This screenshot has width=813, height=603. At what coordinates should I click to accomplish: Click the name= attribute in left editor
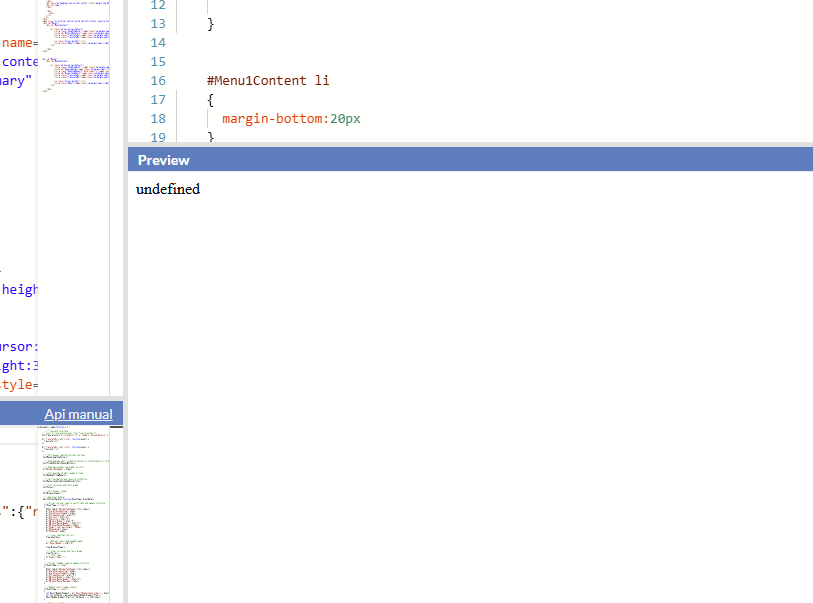[x=18, y=43]
